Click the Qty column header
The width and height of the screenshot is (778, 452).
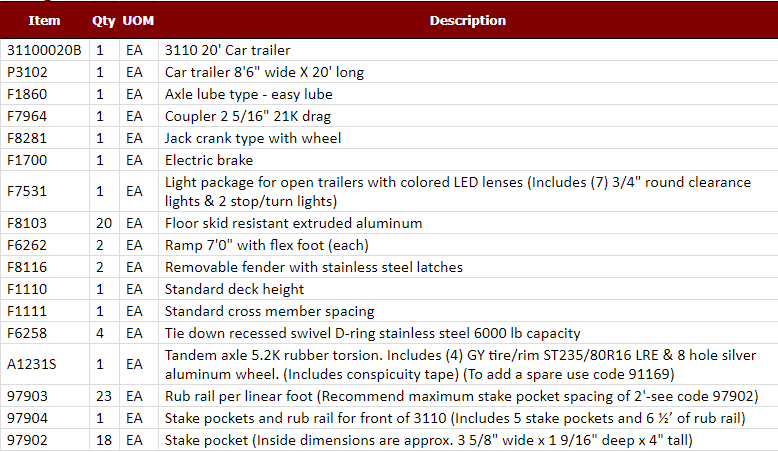point(104,20)
